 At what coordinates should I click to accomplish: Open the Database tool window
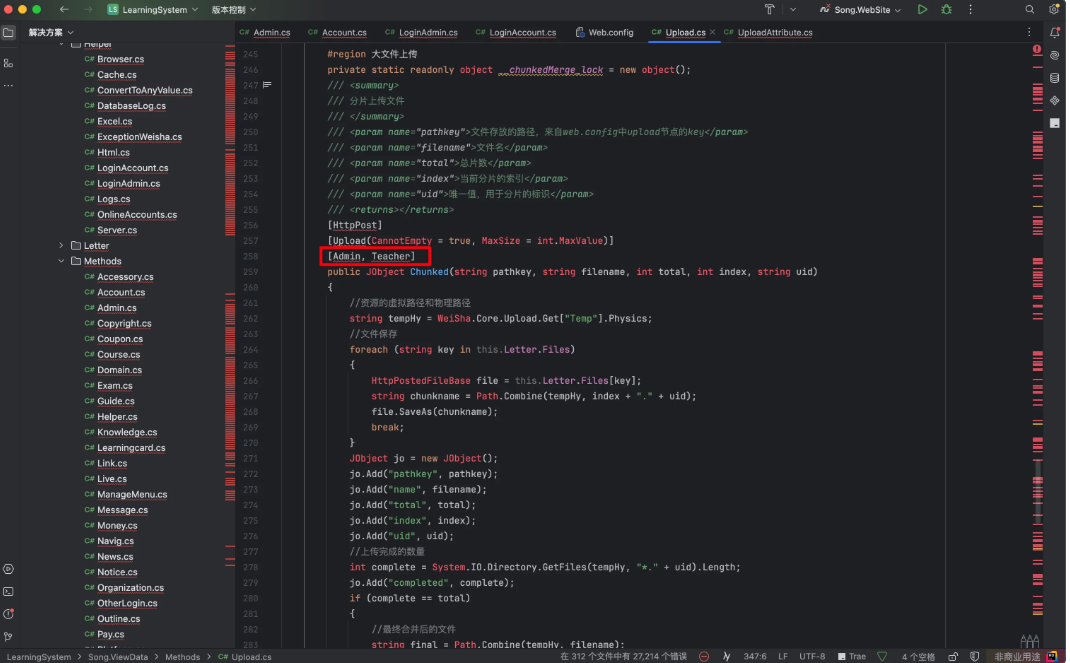pyautogui.click(x=1054, y=78)
